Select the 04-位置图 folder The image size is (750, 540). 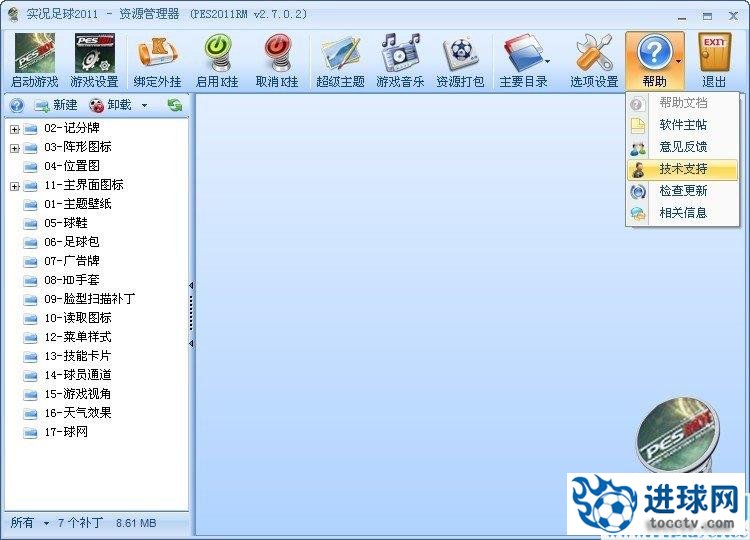(x=72, y=166)
